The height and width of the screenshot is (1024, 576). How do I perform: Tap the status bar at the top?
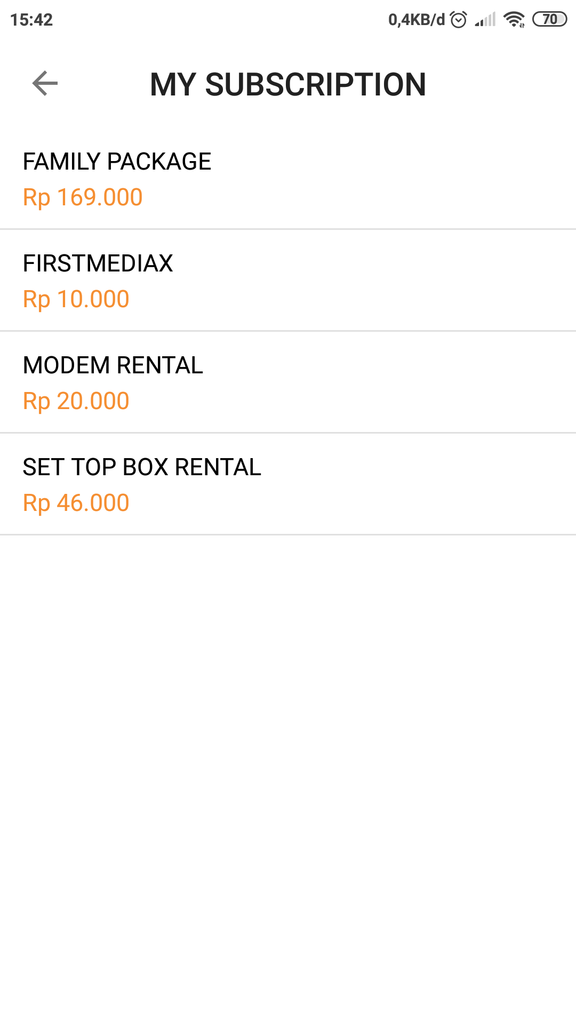click(288, 18)
